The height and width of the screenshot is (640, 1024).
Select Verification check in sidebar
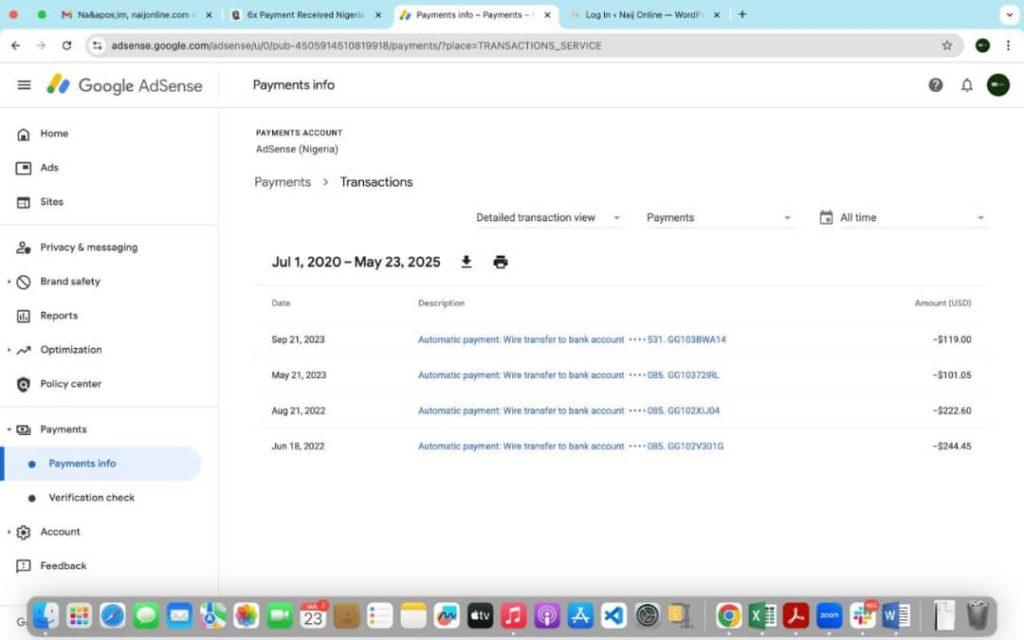pyautogui.click(x=91, y=498)
